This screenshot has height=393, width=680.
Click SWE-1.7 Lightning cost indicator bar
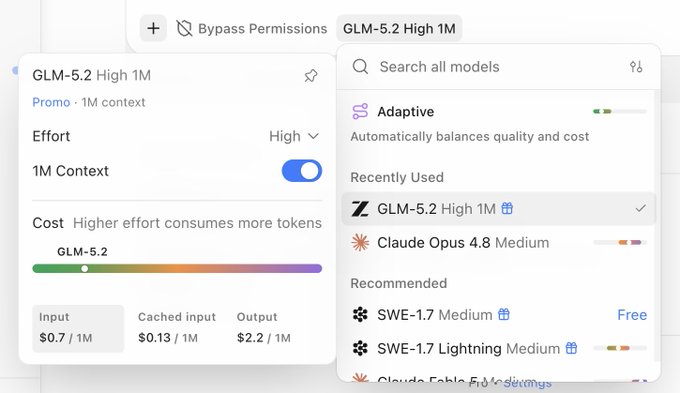click(620, 348)
